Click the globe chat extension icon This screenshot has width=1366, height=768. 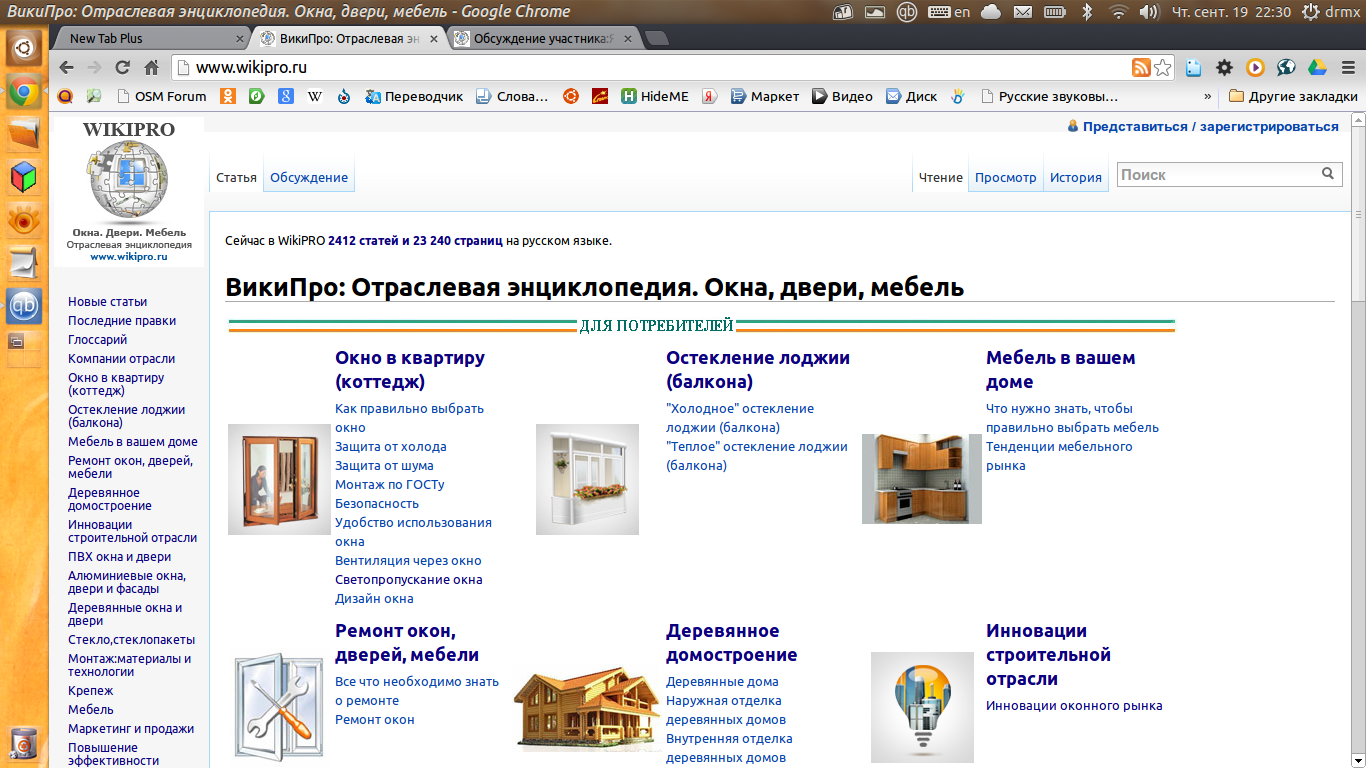pyautogui.click(x=1286, y=68)
